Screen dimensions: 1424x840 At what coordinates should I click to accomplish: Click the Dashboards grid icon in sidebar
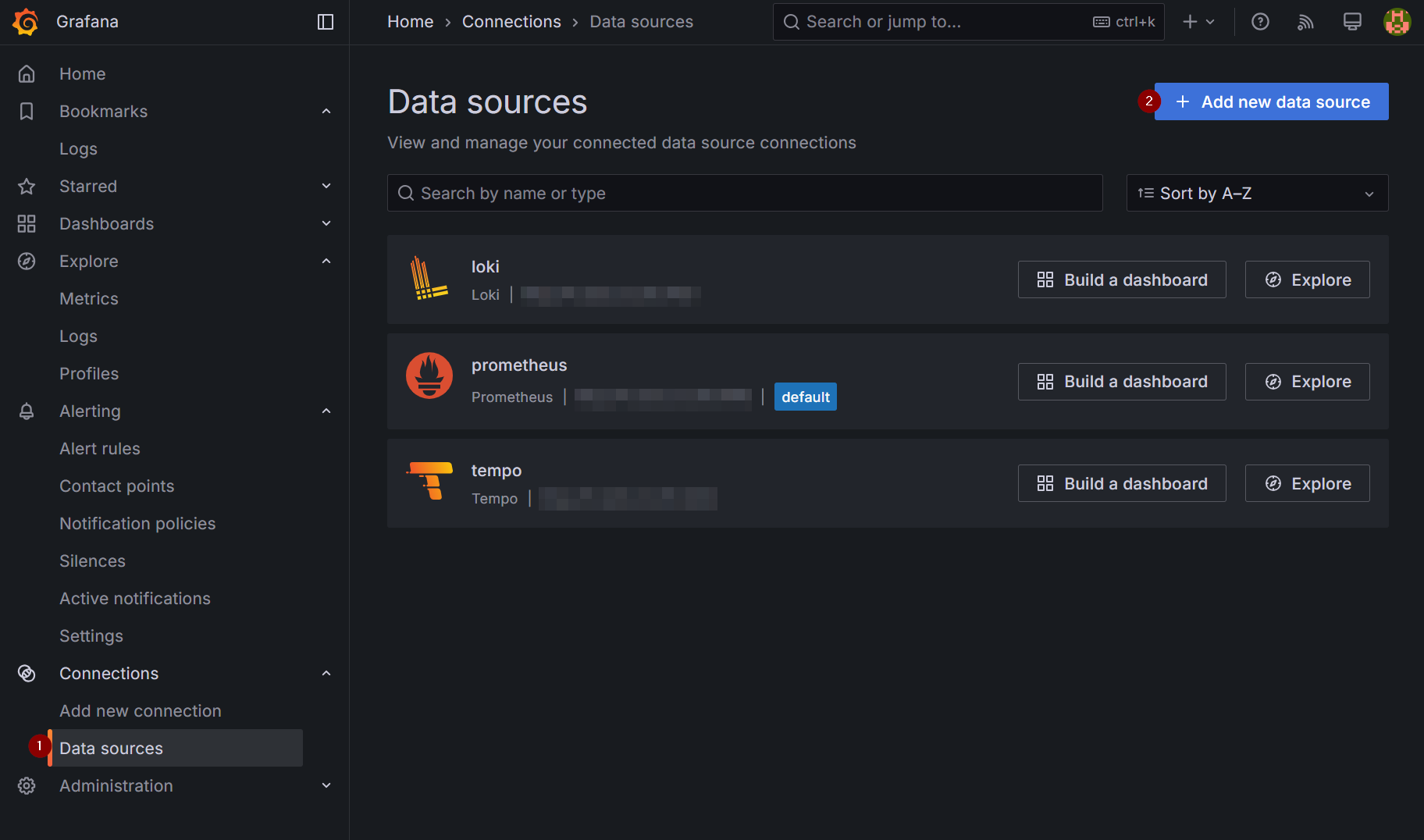click(x=27, y=223)
